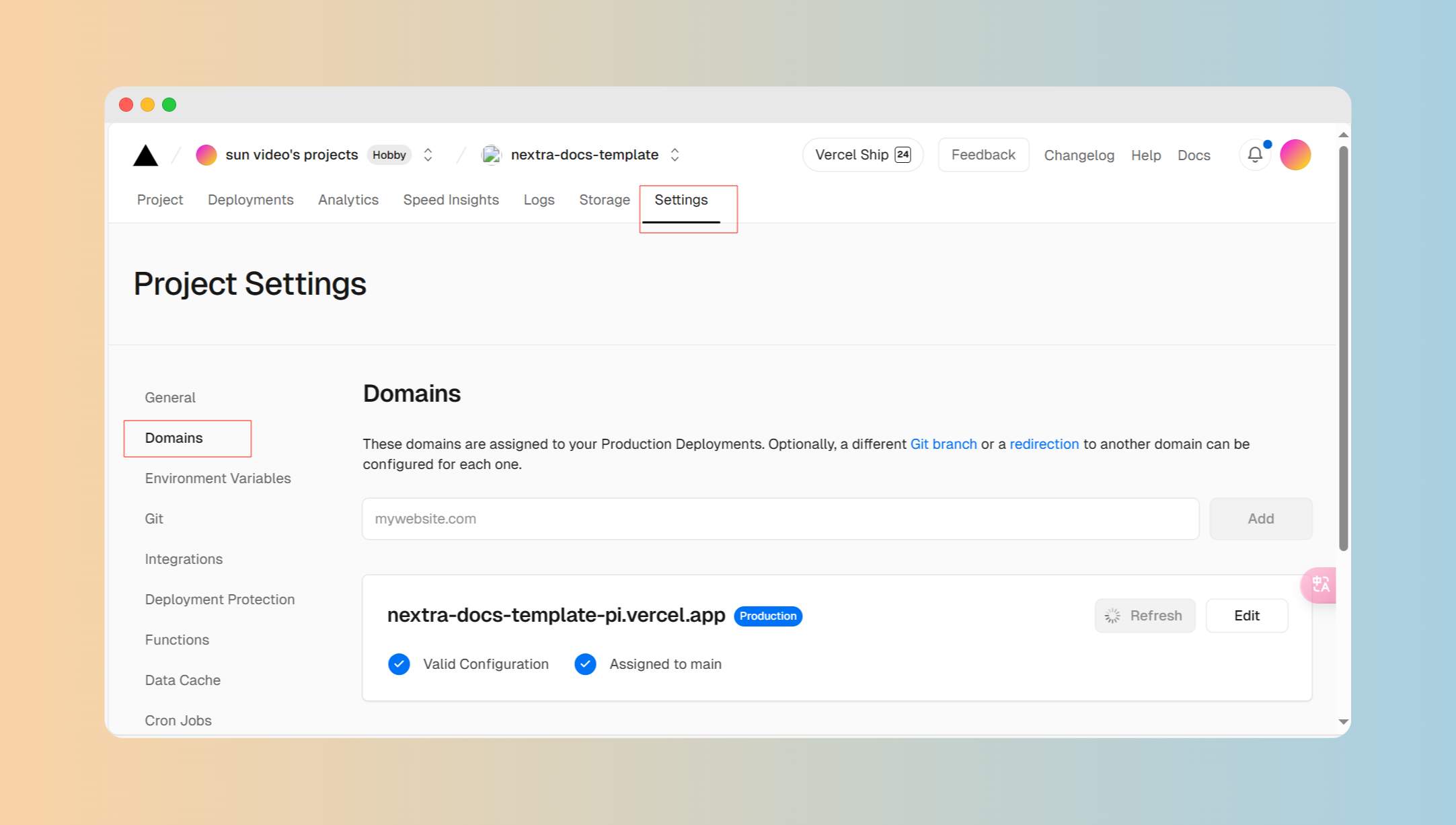Click Edit for nextra-docs-template-pi.vercel.app
This screenshot has height=825, width=1456.
pyautogui.click(x=1246, y=616)
